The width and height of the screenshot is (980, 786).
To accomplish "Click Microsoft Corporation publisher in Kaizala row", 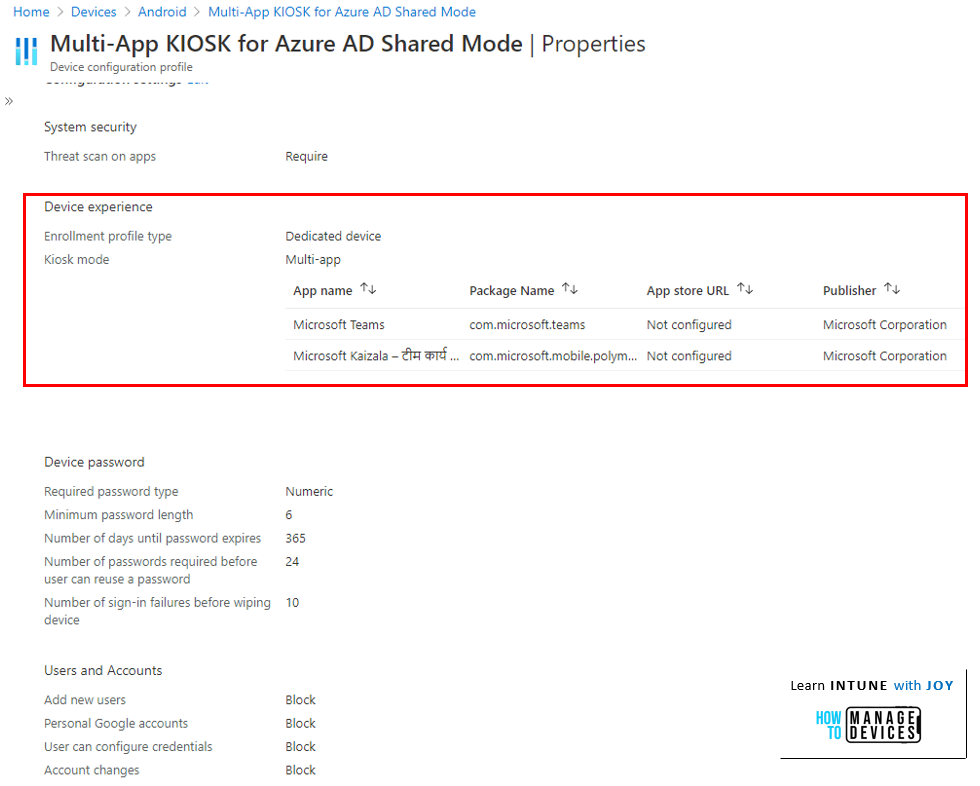I will 884,356.
